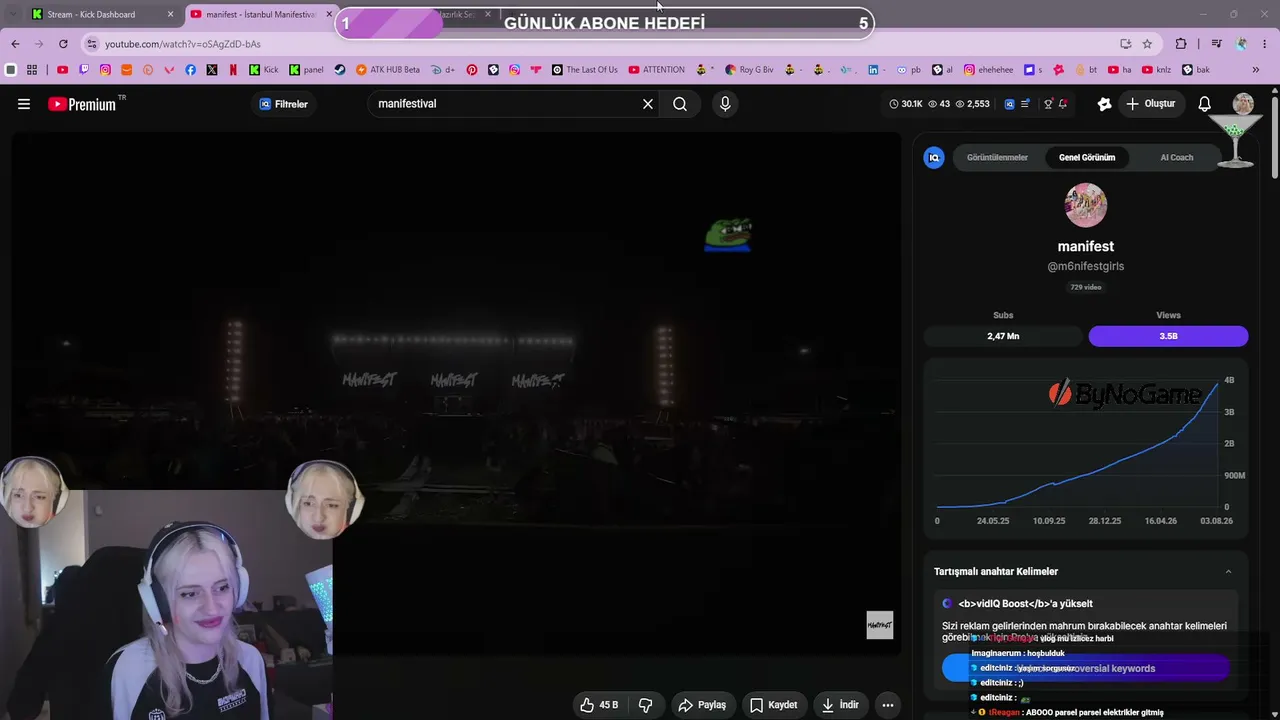Open the Filtreler filter button
1280x720 pixels.
pyautogui.click(x=284, y=104)
